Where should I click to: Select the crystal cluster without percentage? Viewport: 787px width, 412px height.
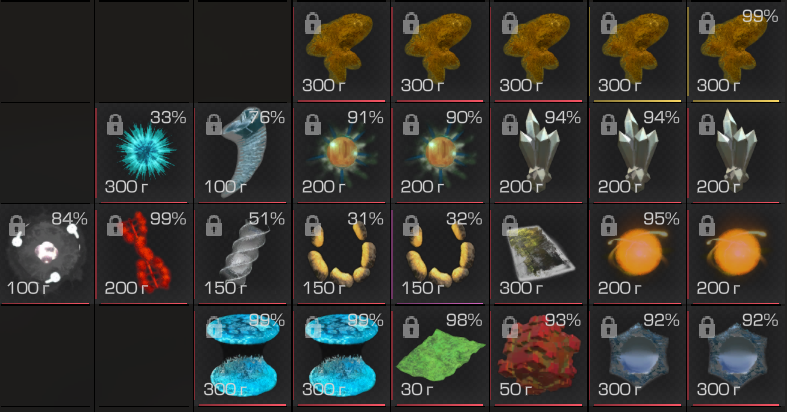[736, 153]
